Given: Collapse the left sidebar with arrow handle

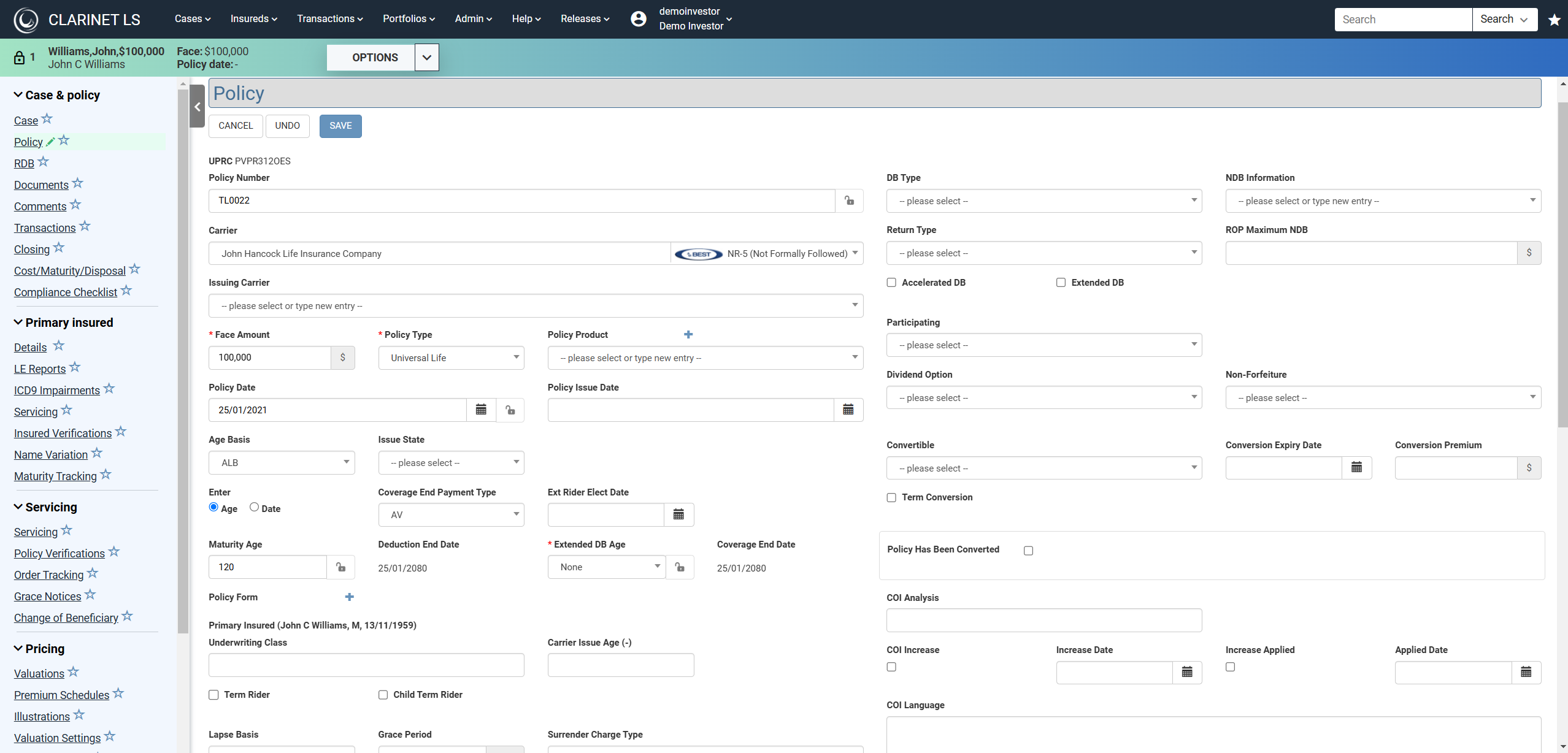Looking at the screenshot, I should [x=197, y=107].
